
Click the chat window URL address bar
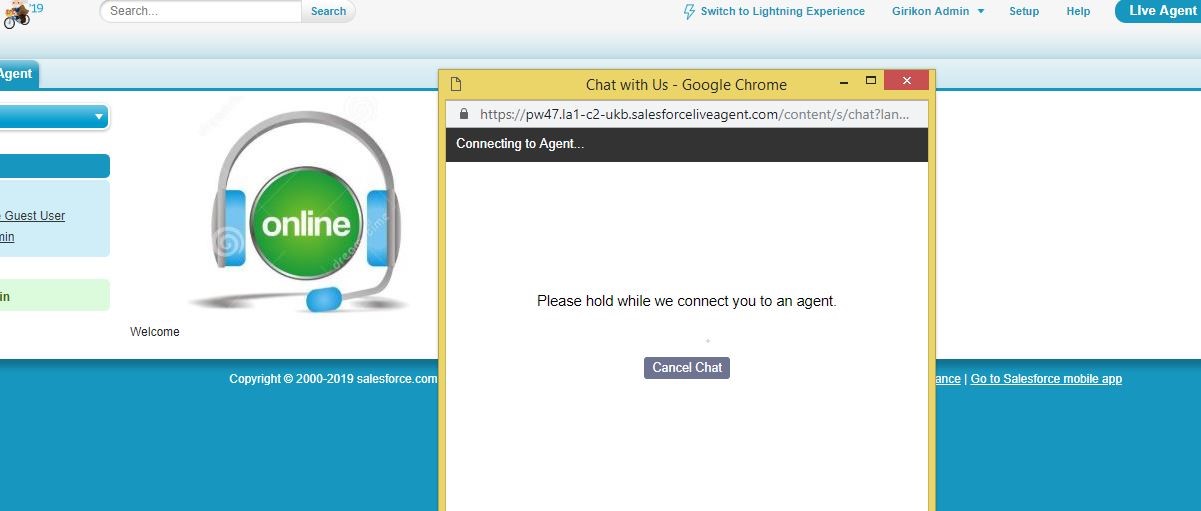[687, 114]
